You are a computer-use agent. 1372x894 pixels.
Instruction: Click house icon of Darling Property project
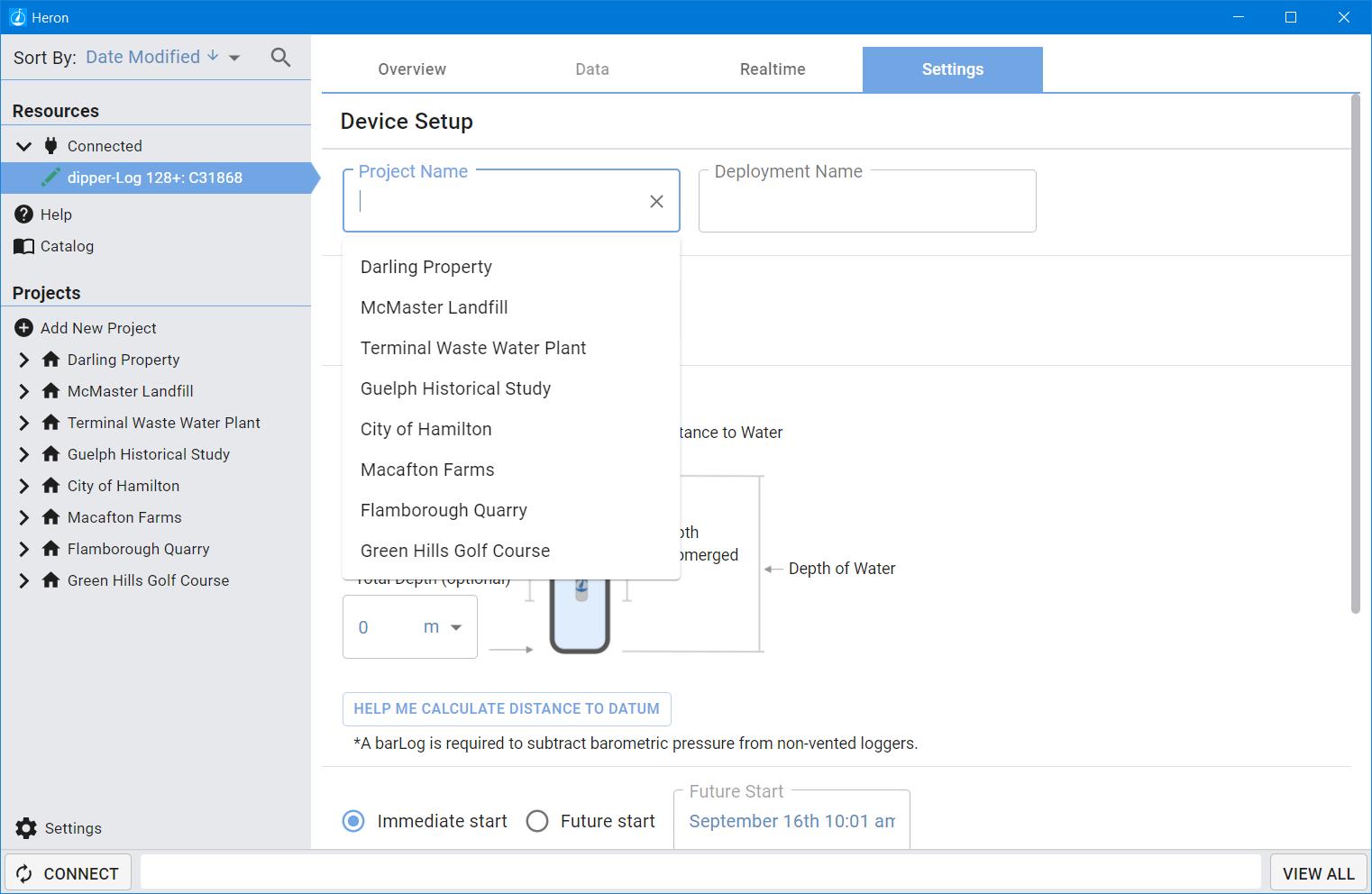[x=51, y=360]
